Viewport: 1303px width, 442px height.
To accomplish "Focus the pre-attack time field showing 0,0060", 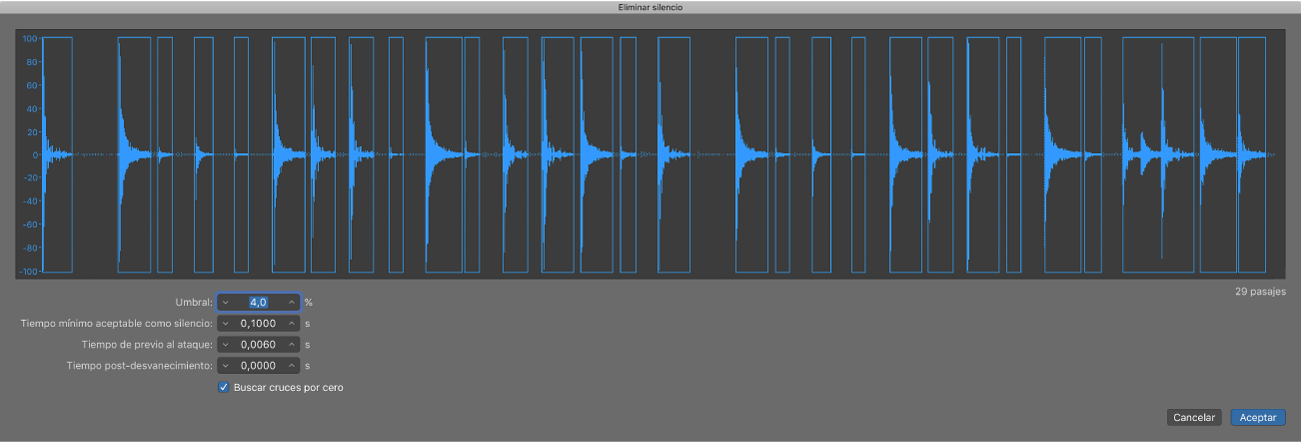I will click(259, 345).
